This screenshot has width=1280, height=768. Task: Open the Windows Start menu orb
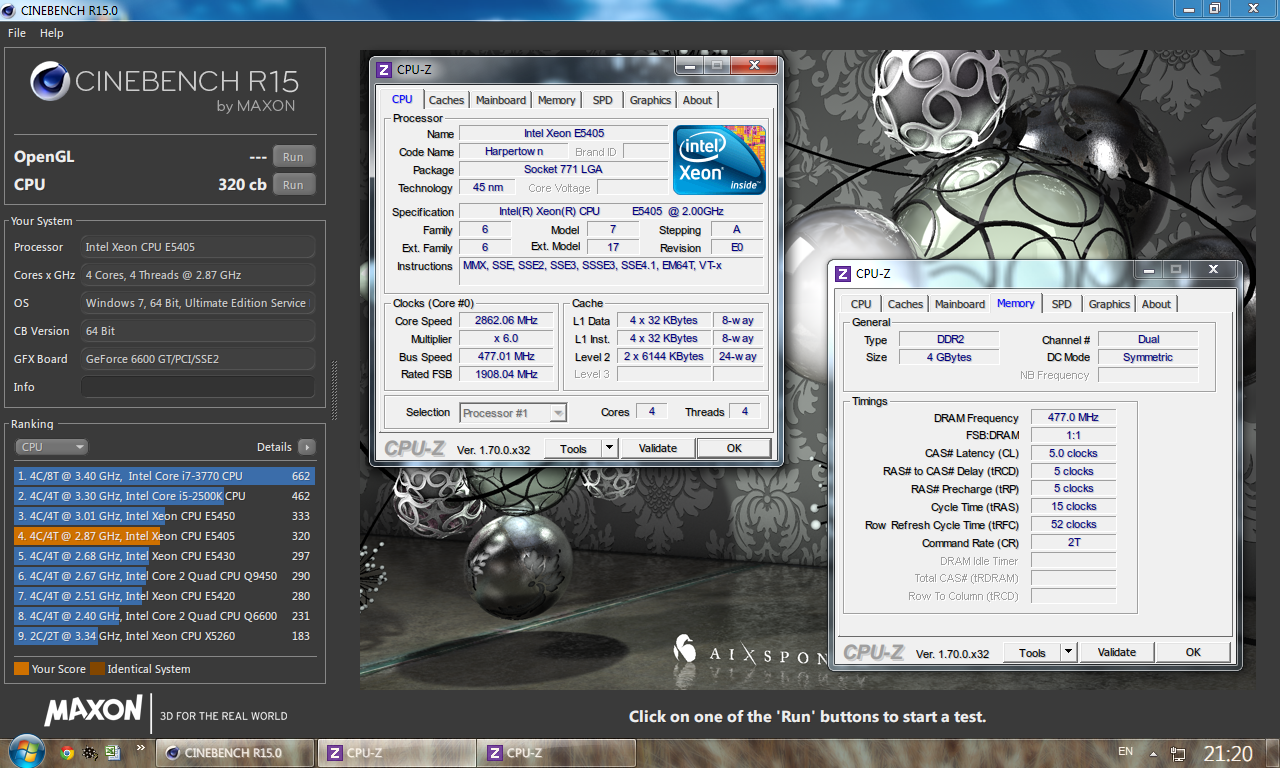(26, 751)
